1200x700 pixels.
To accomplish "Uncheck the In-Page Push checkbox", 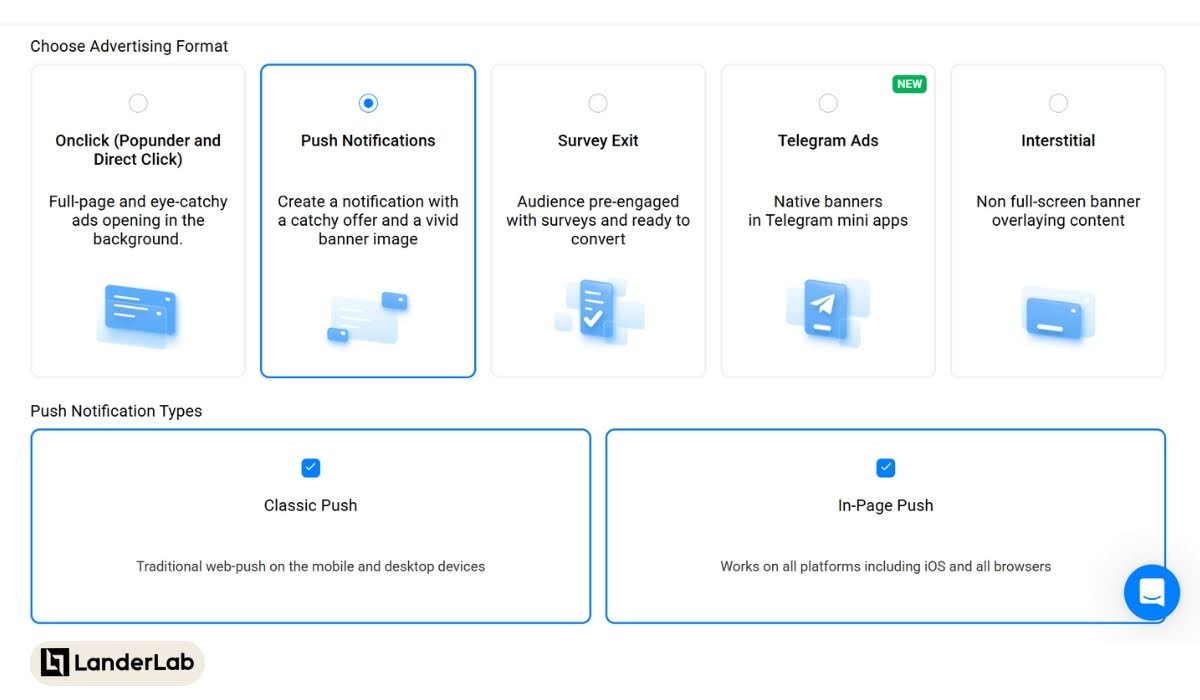I will (x=886, y=467).
